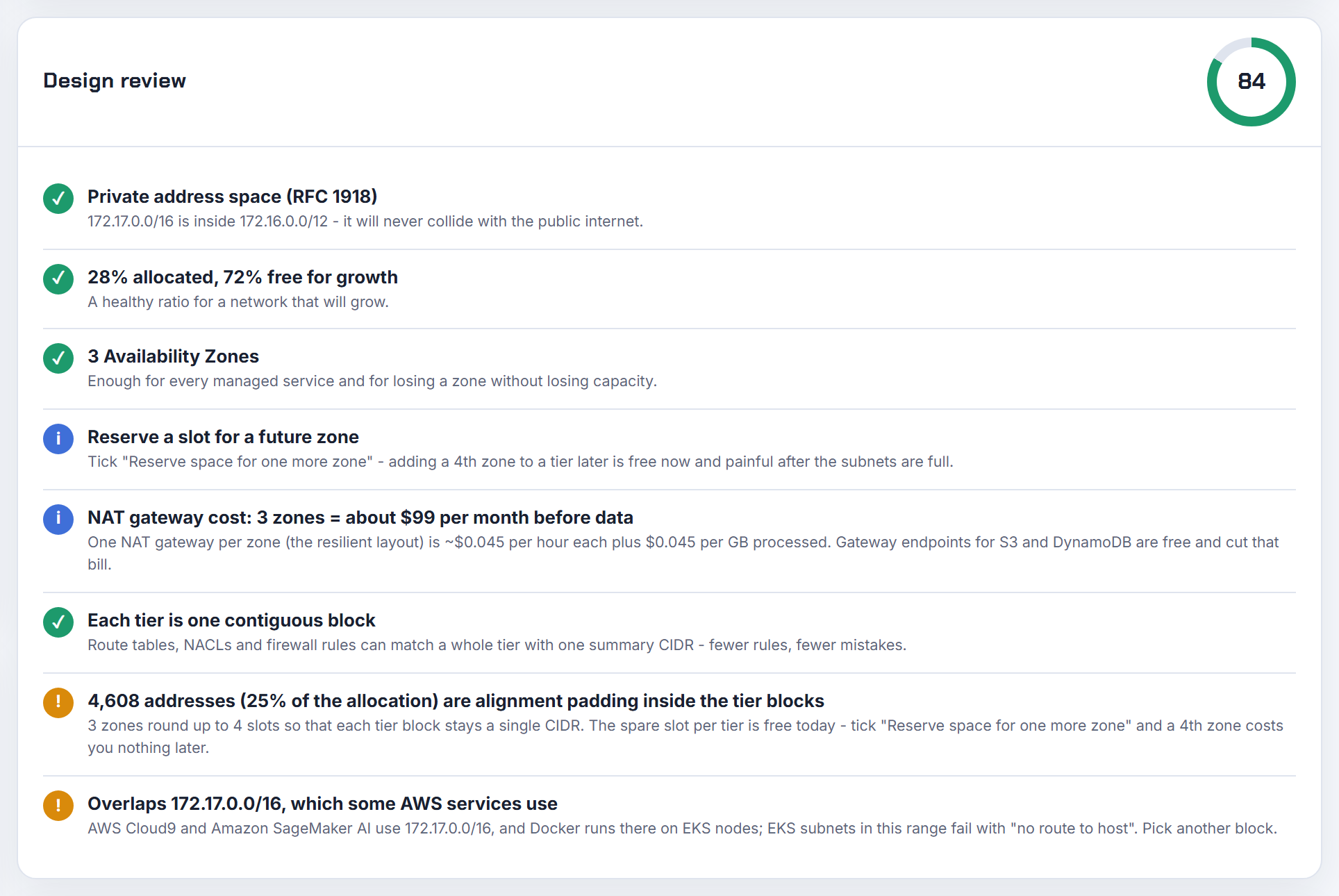The image size is (1339, 896).
Task: Click the green check icon beside Private address space
Action: tap(58, 199)
